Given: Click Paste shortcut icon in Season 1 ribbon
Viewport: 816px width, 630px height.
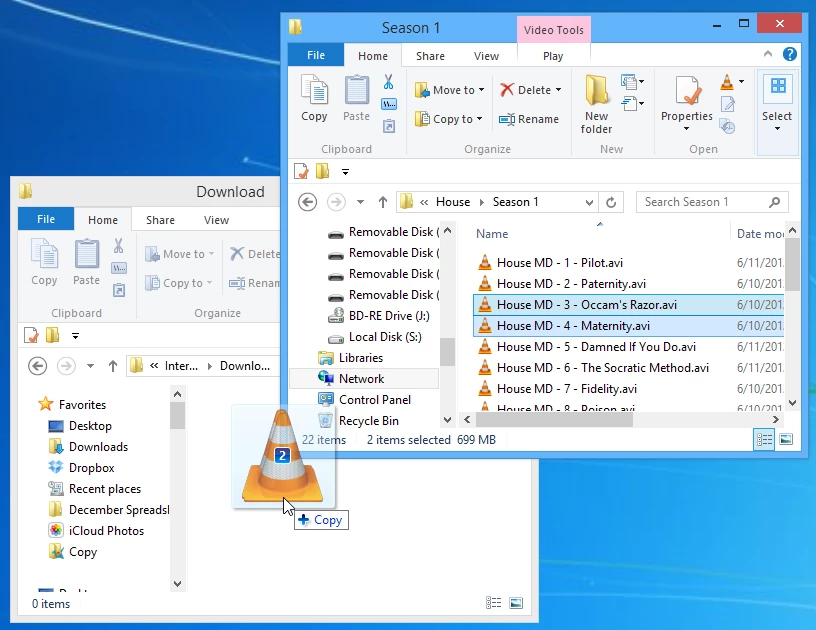Looking at the screenshot, I should click(x=389, y=126).
